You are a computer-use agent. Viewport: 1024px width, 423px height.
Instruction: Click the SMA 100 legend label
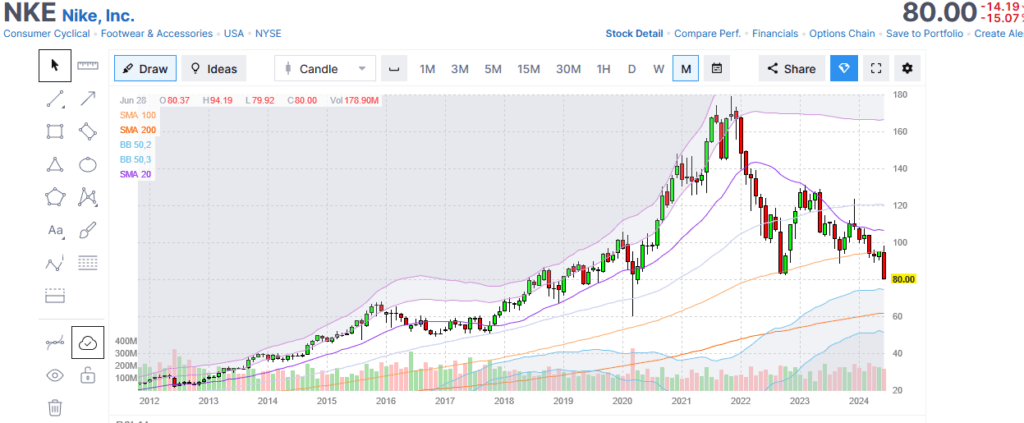tap(138, 115)
